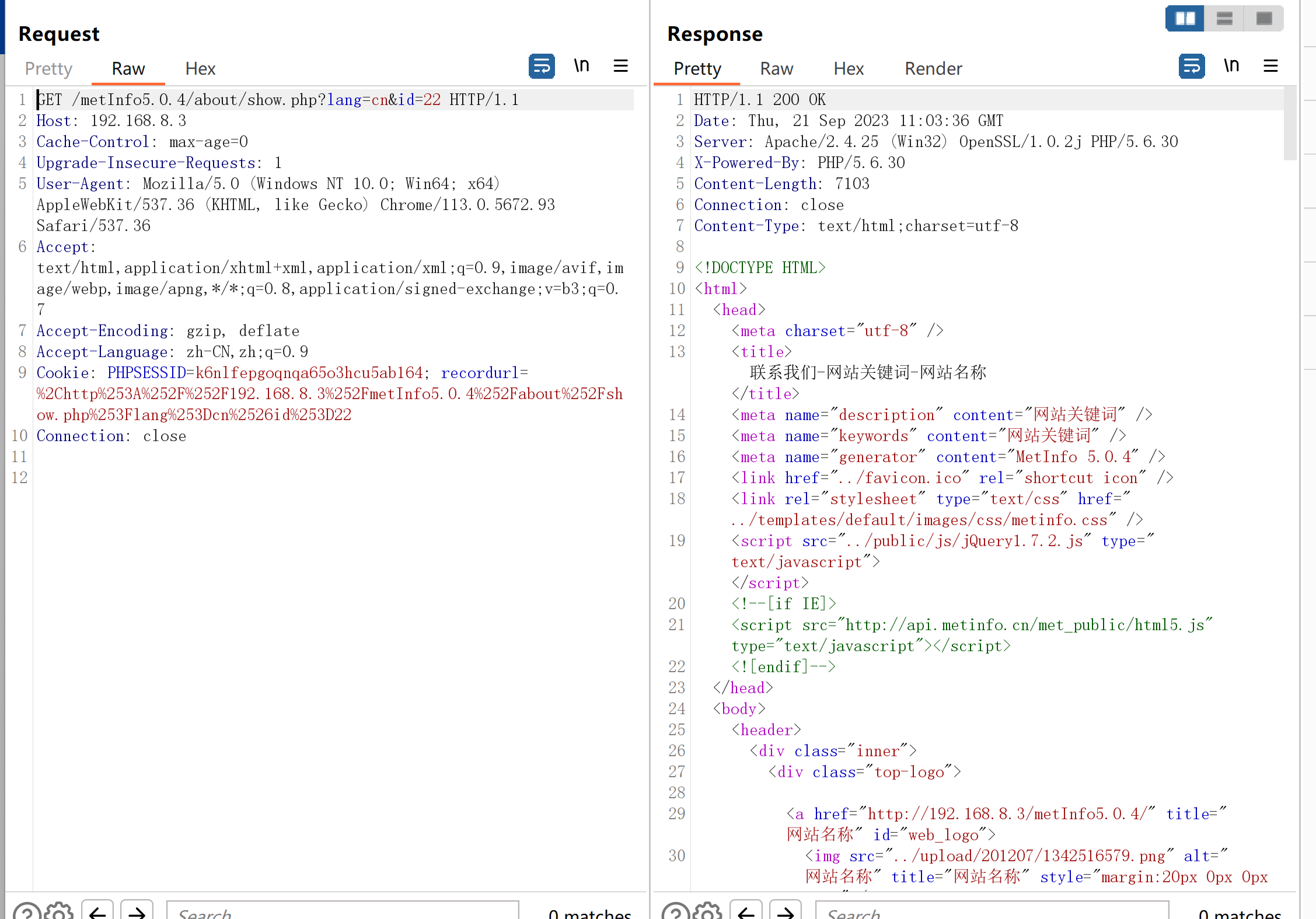This screenshot has width=1316, height=919.
Task: Click the jQuery1.7.2.js script line
Action: coord(943,541)
